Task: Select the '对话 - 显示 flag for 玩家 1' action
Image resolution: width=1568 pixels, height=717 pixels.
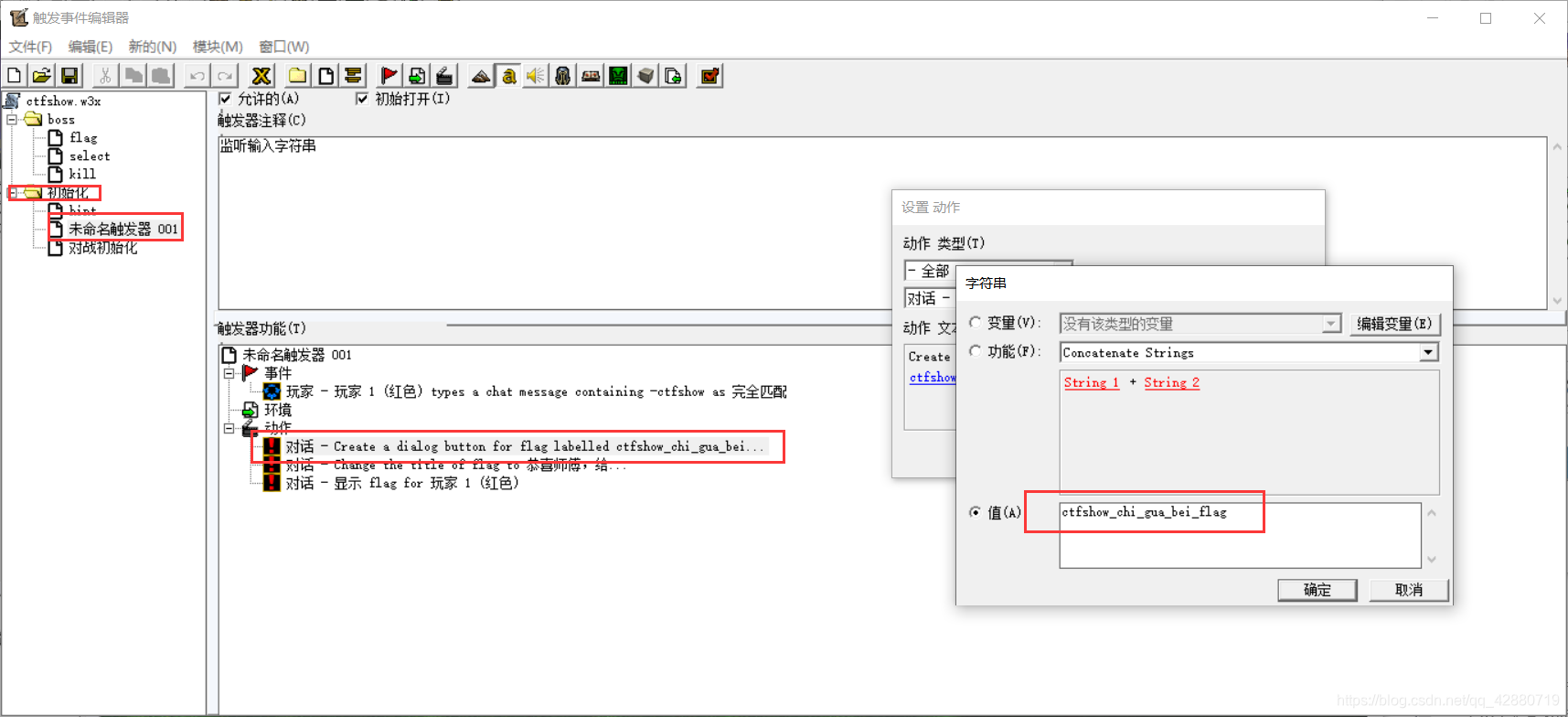Action: tap(402, 483)
